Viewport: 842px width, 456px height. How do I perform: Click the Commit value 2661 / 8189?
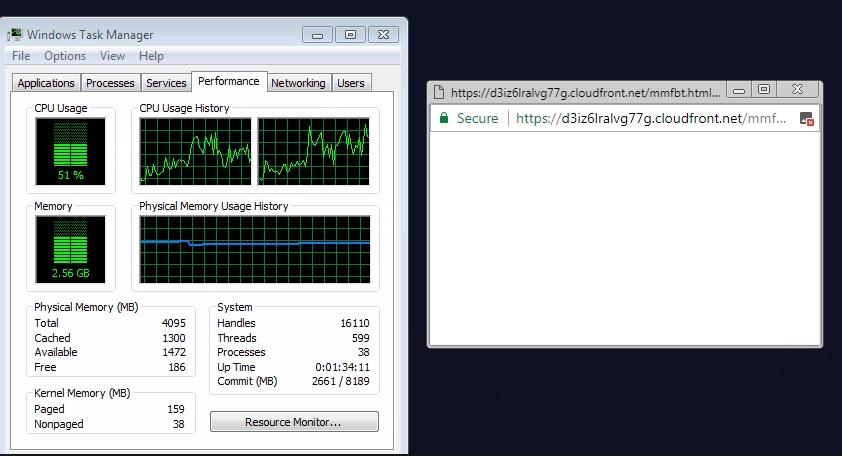(x=340, y=381)
